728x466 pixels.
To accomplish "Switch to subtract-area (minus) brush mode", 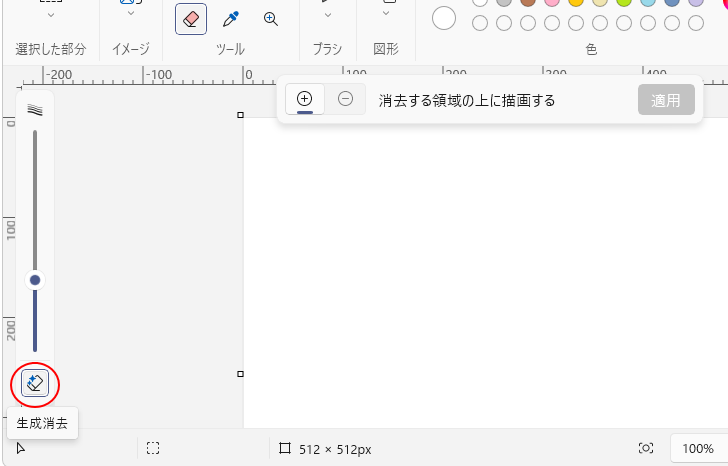I will (345, 99).
